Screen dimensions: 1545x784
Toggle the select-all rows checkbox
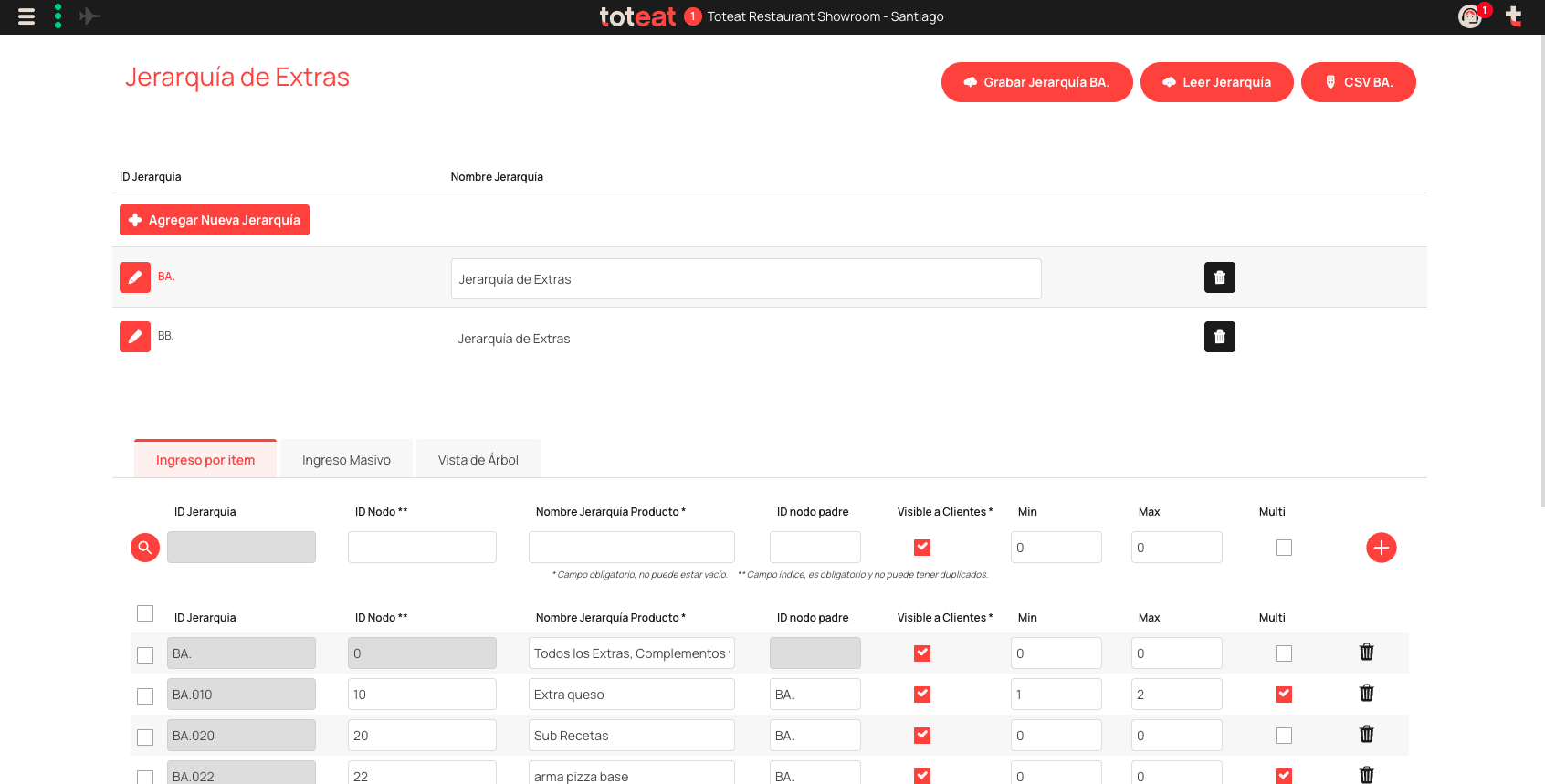pyautogui.click(x=145, y=613)
